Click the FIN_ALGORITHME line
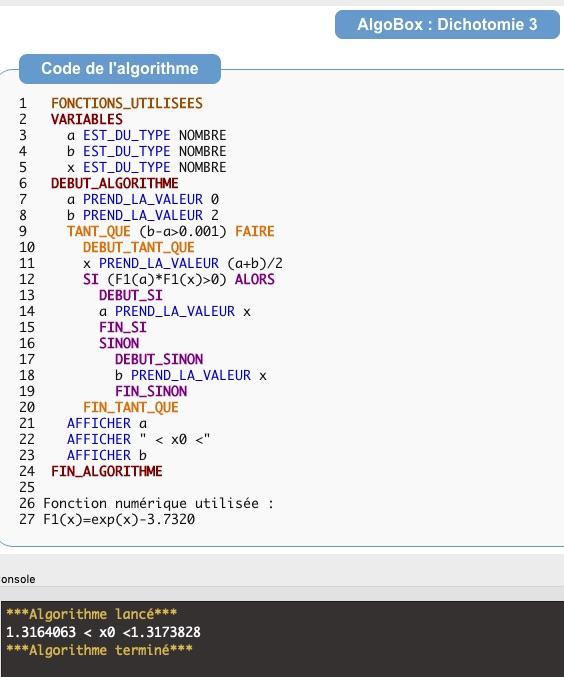 tap(107, 471)
